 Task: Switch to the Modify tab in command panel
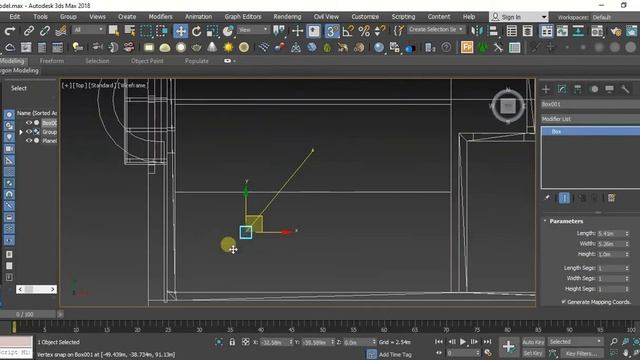tap(562, 89)
